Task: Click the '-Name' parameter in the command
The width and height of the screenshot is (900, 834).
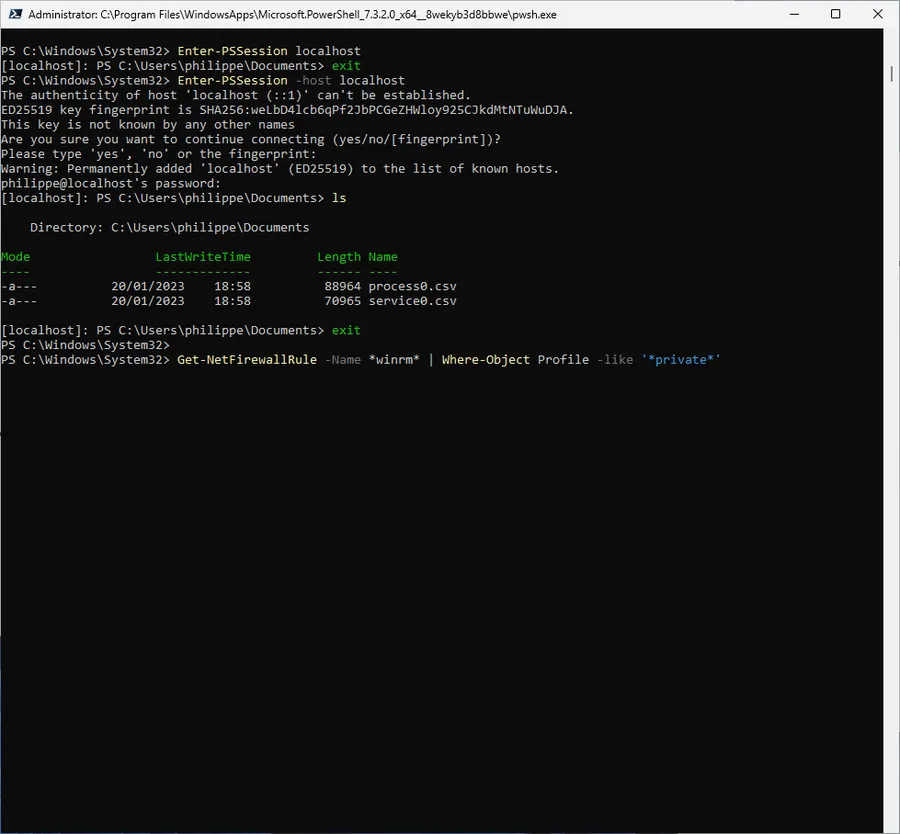Action: click(343, 360)
